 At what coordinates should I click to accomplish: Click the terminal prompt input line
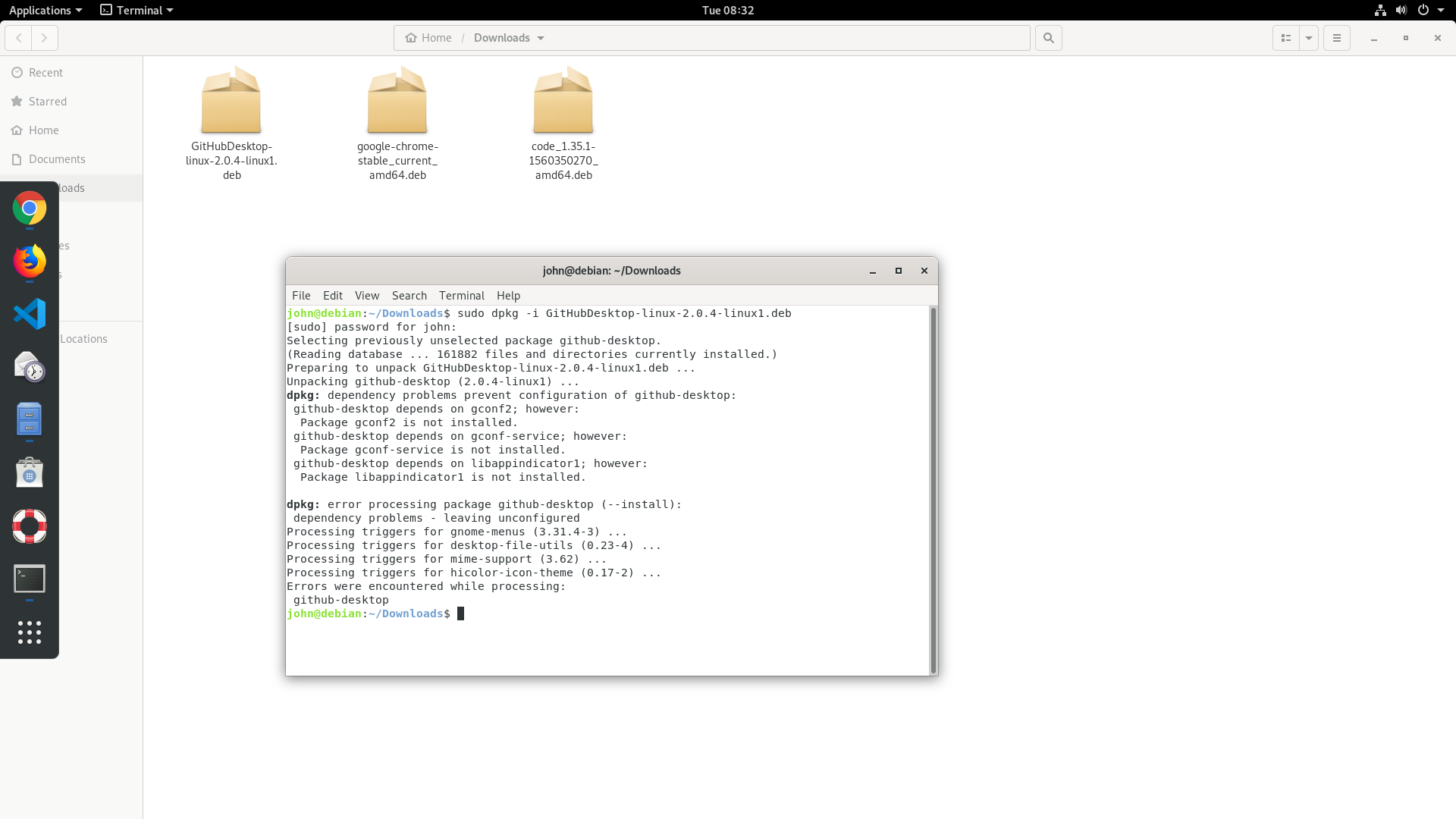point(607,613)
